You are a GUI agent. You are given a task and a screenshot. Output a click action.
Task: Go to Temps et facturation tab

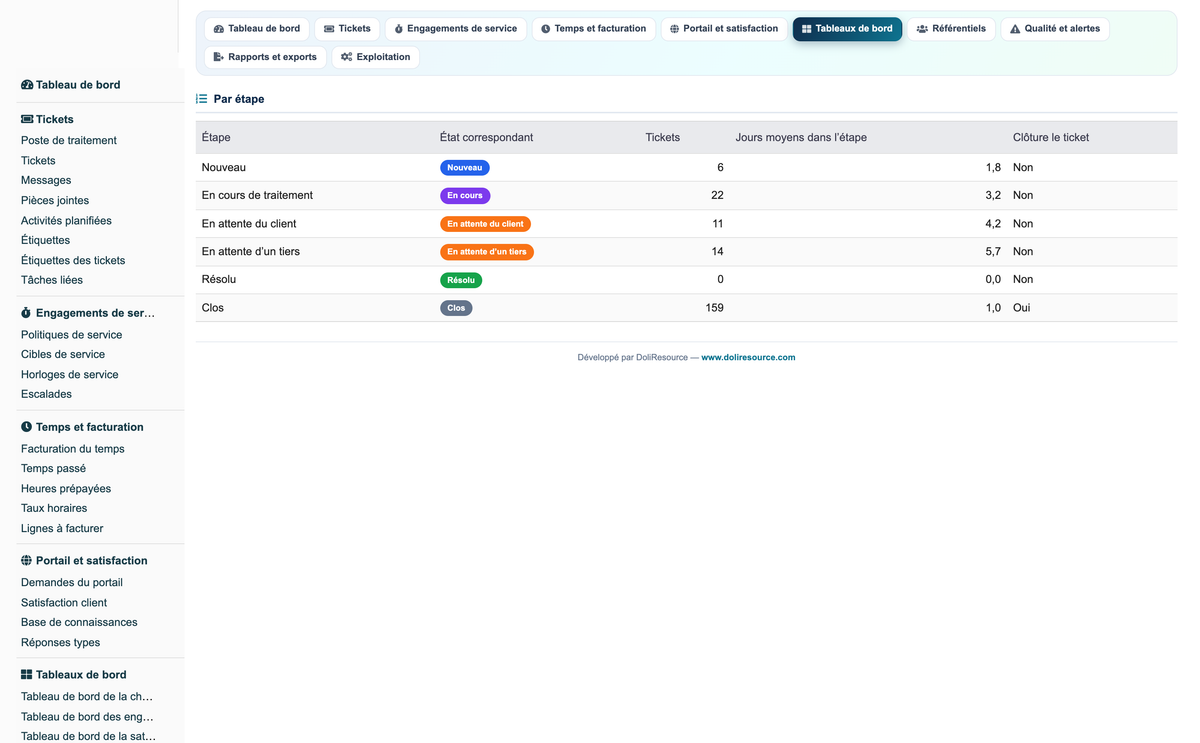(594, 29)
